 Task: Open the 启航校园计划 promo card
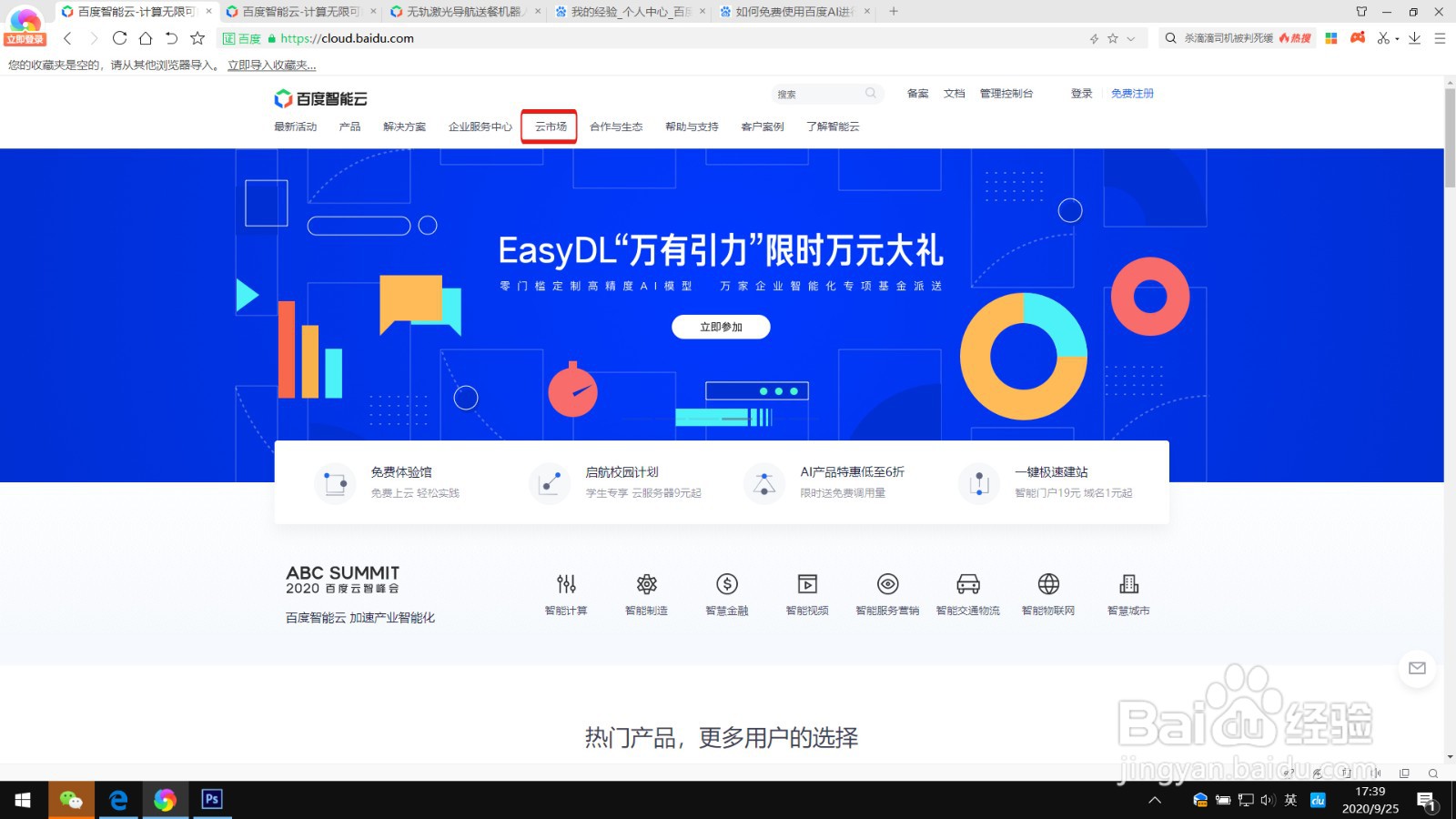pos(616,482)
